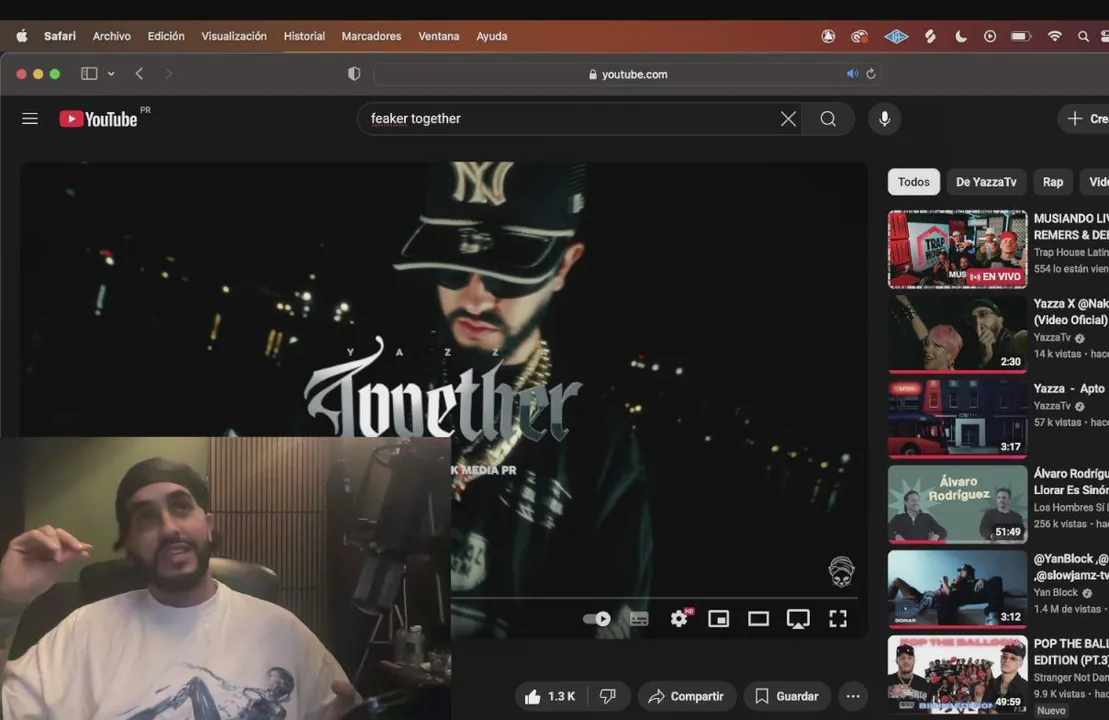
Task: Click the Compartir share button
Action: click(x=686, y=697)
